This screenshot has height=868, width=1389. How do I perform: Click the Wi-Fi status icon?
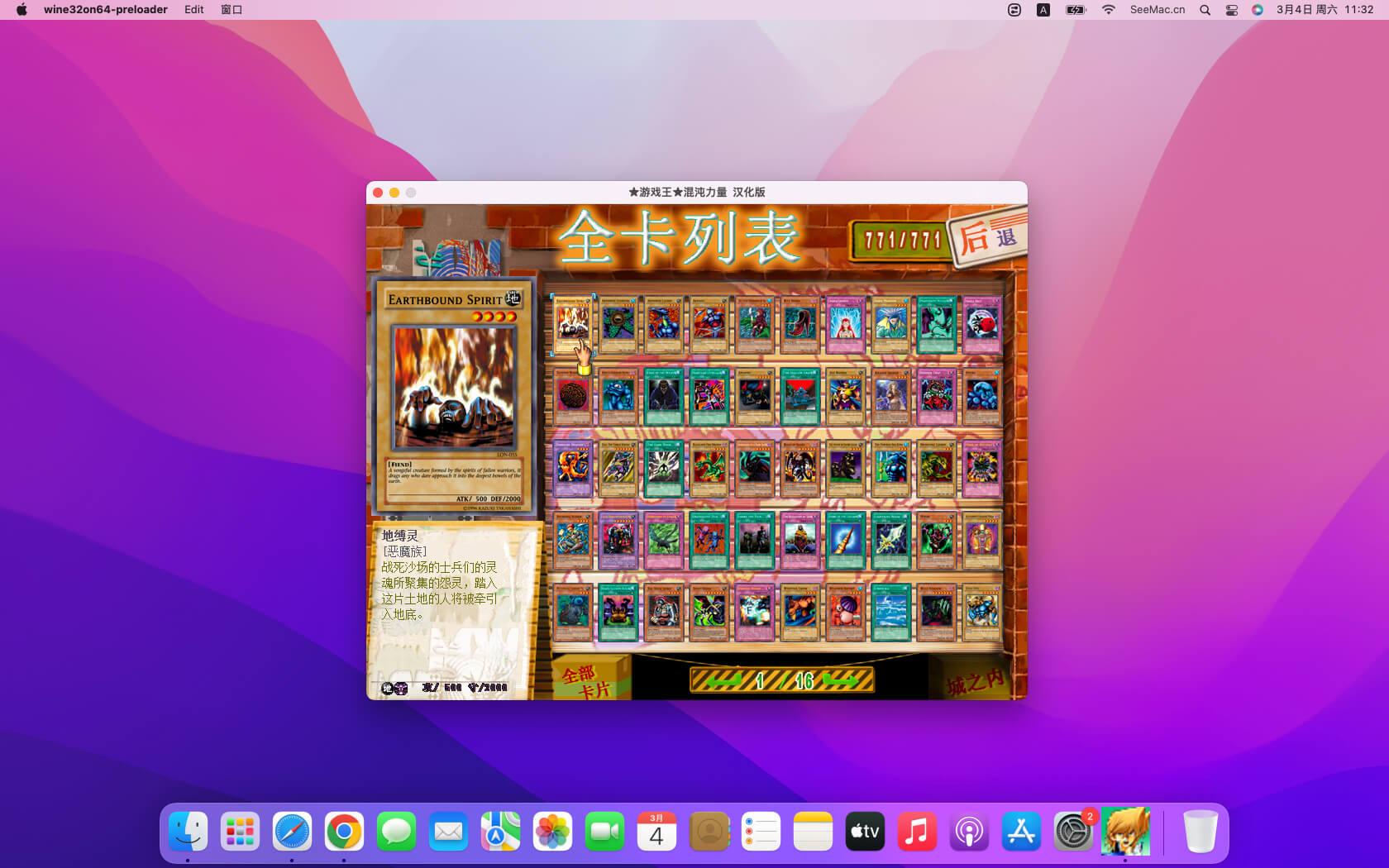pos(1109,9)
